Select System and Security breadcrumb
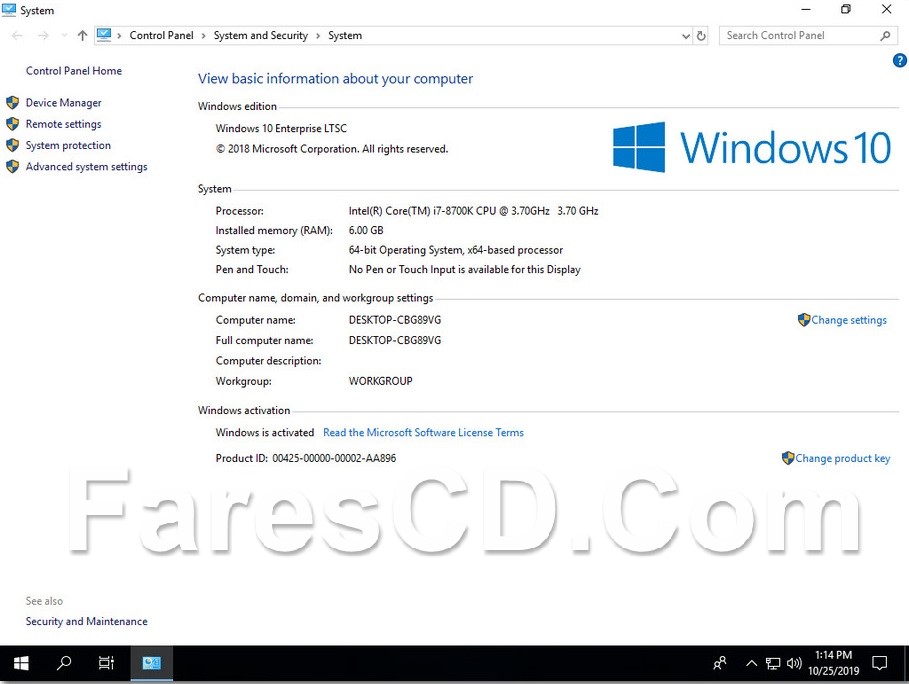This screenshot has height=684, width=909. tap(260, 35)
